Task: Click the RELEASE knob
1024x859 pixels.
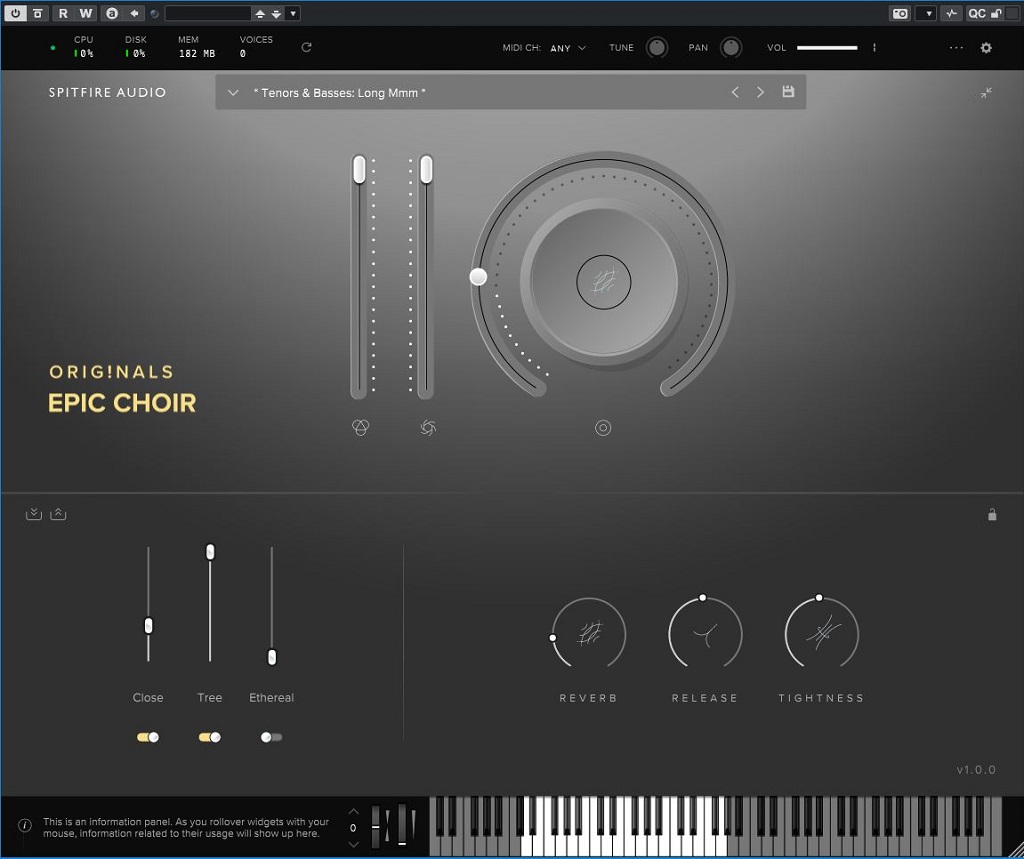Action: click(x=705, y=634)
